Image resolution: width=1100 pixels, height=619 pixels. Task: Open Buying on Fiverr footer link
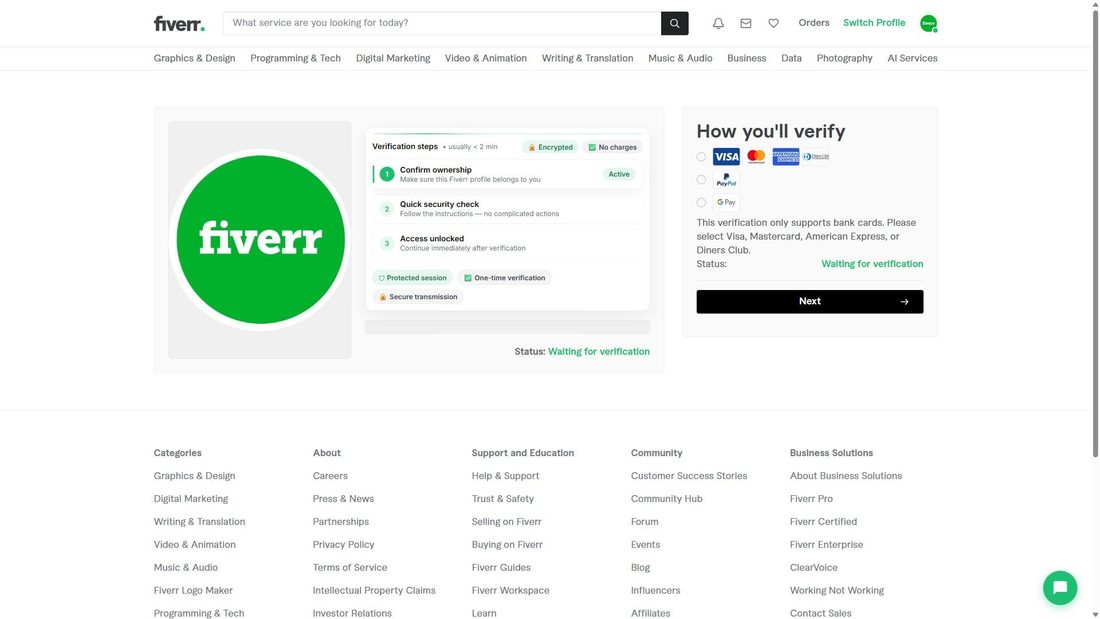[x=507, y=545]
